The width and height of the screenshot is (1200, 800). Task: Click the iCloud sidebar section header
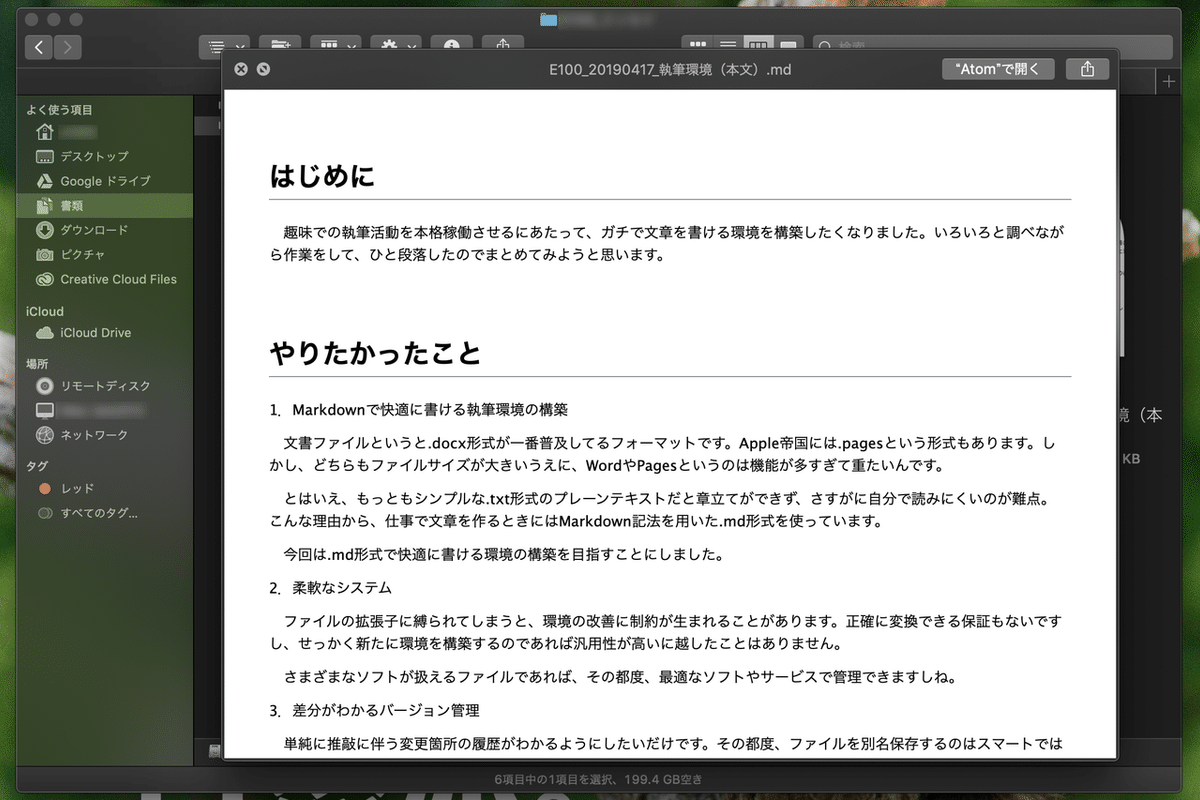44,311
